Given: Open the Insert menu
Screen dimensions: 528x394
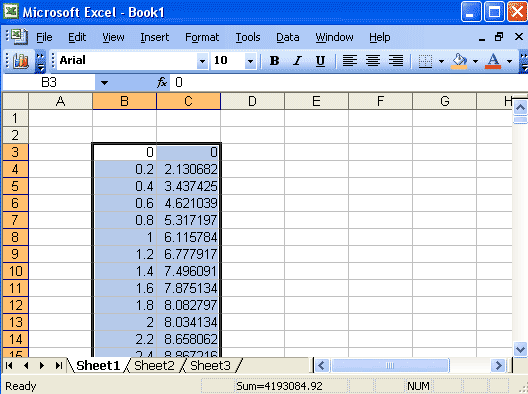Looking at the screenshot, I should [155, 37].
